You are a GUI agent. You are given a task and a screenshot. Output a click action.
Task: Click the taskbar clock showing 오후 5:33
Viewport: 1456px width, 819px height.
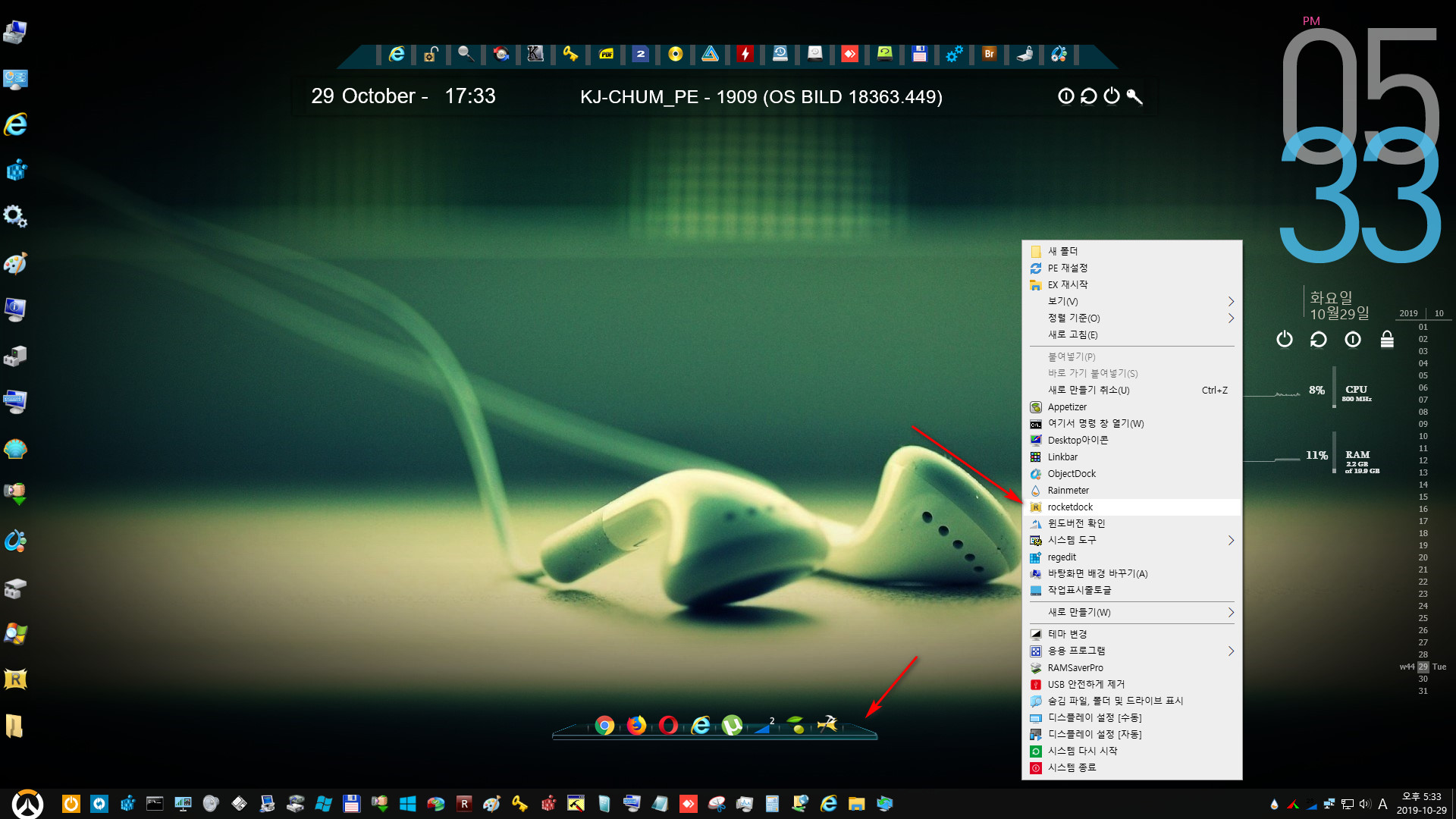pos(1422,804)
